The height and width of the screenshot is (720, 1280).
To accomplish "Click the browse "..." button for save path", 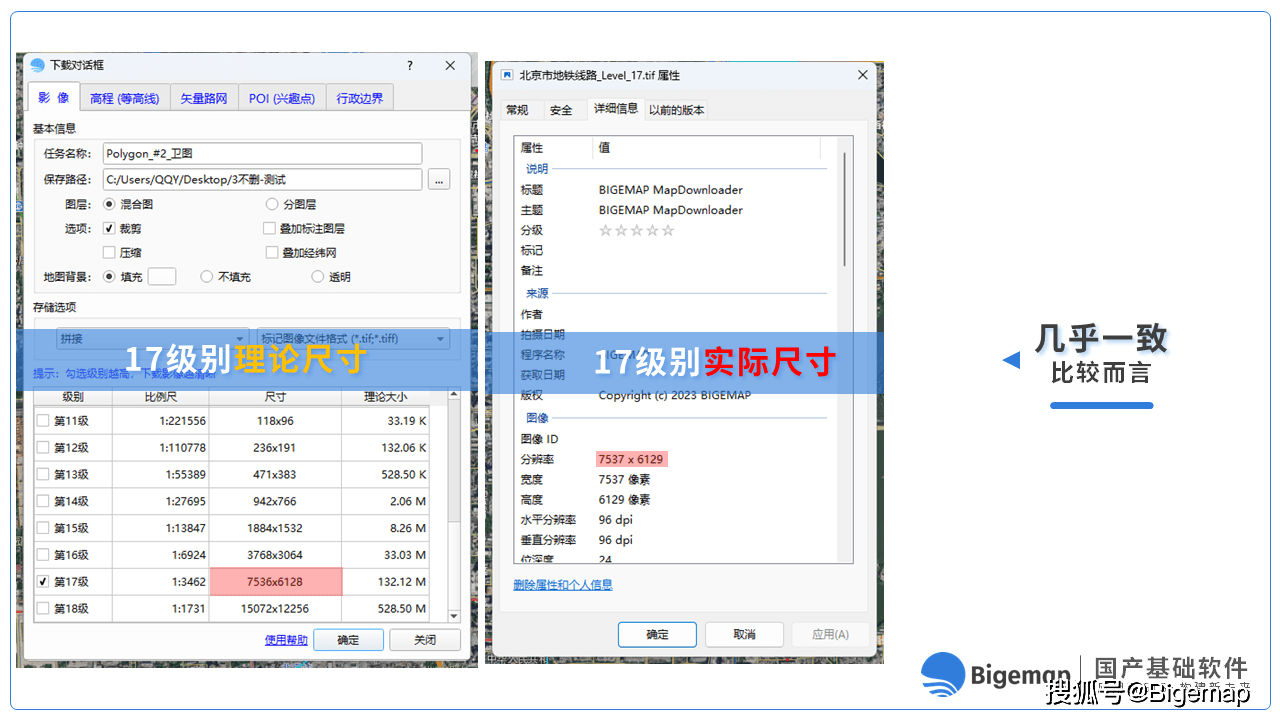I will (x=439, y=180).
